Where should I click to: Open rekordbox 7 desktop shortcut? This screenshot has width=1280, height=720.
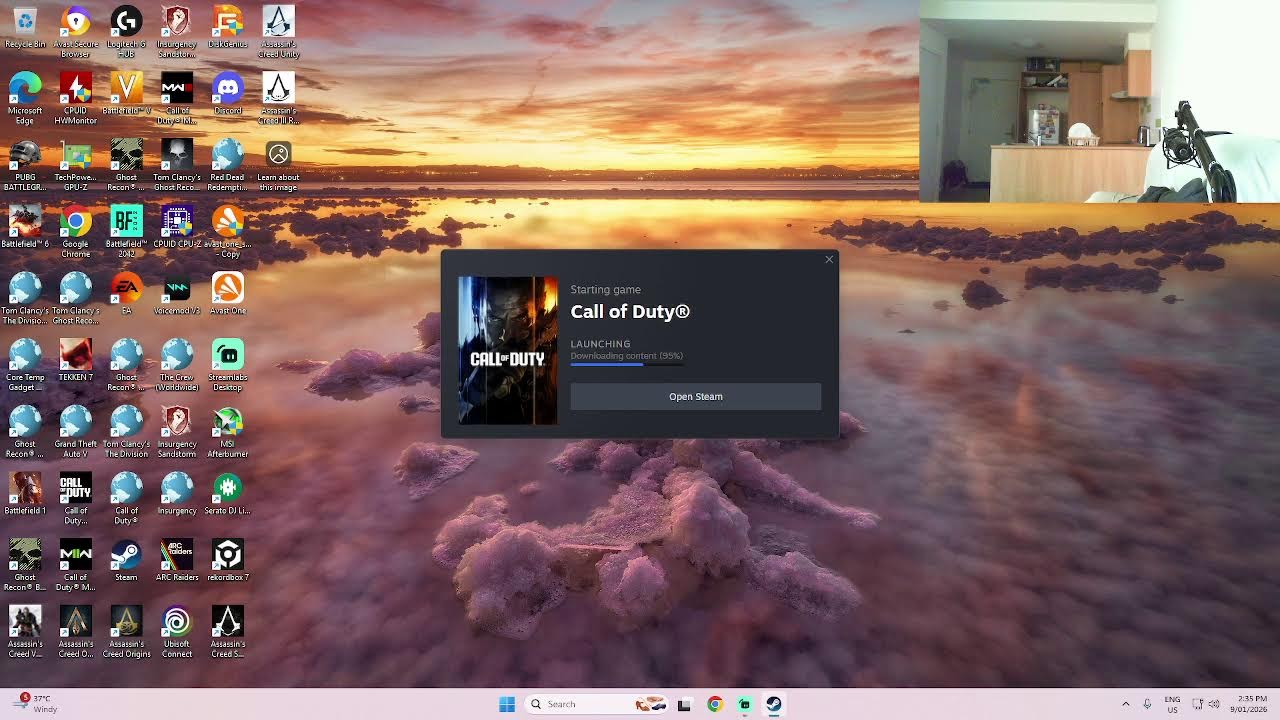click(x=227, y=561)
